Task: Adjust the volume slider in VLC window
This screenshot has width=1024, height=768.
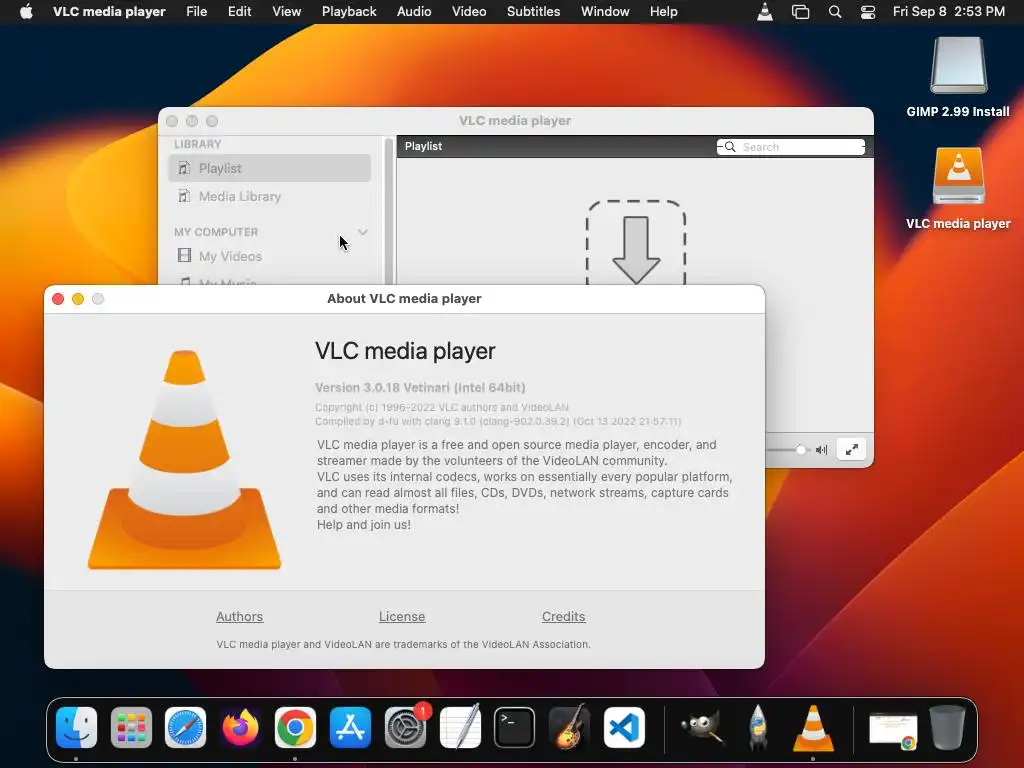Action: pos(787,450)
